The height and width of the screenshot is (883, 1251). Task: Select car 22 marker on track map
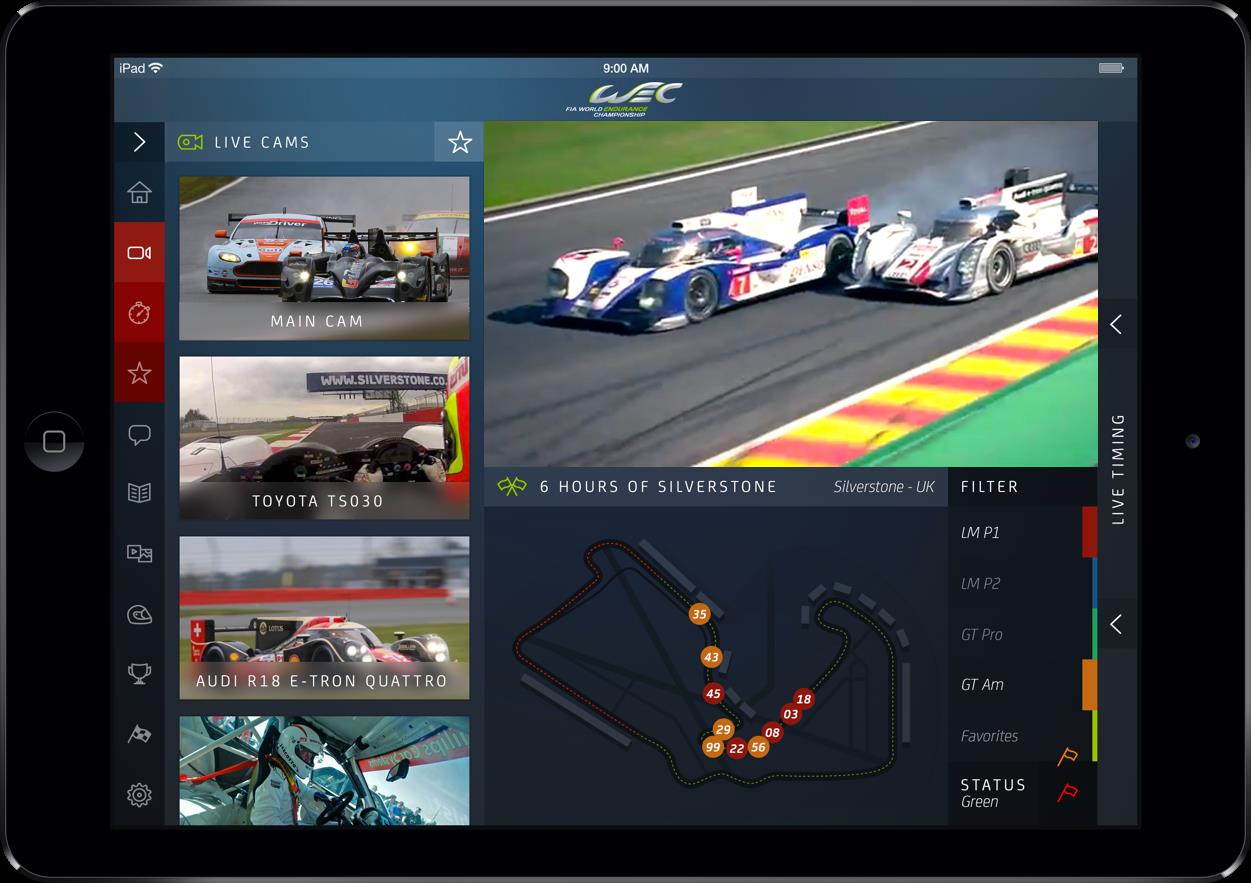tap(737, 748)
